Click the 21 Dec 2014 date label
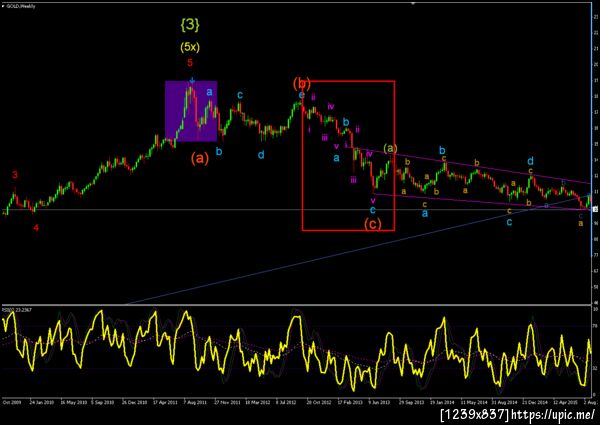The height and width of the screenshot is (425, 600). coord(535,402)
